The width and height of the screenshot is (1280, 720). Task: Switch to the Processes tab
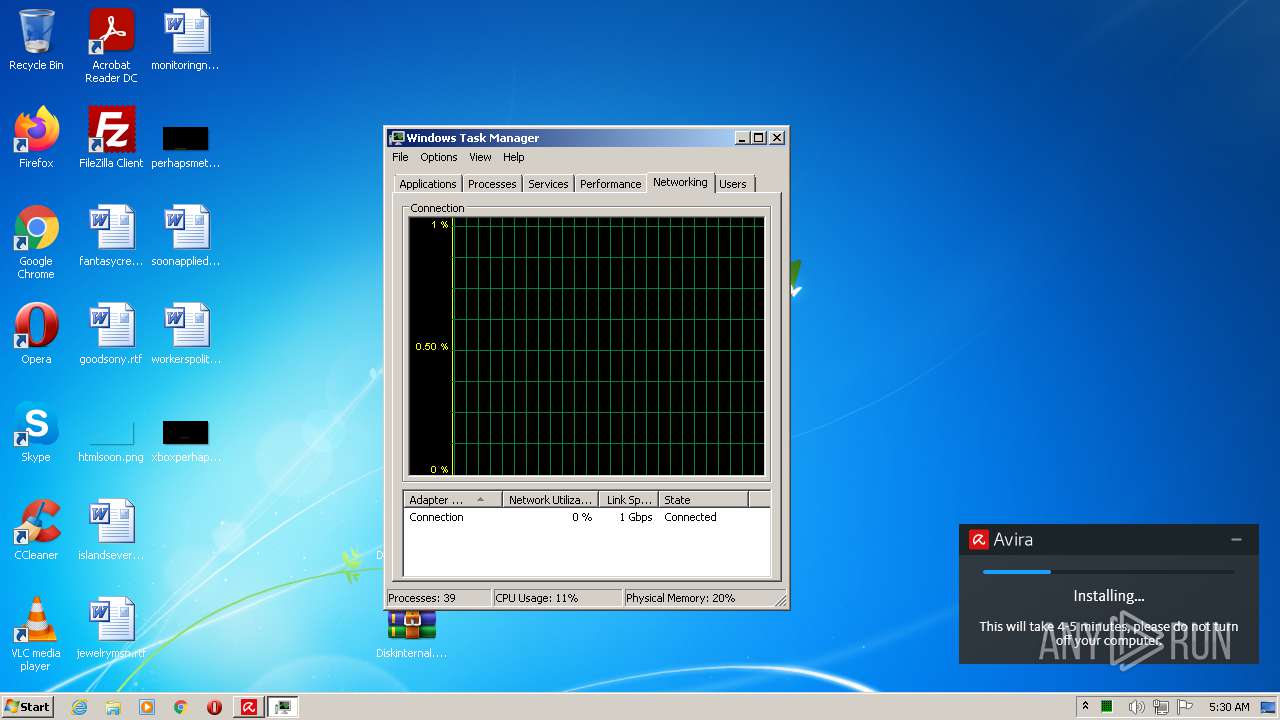492,184
